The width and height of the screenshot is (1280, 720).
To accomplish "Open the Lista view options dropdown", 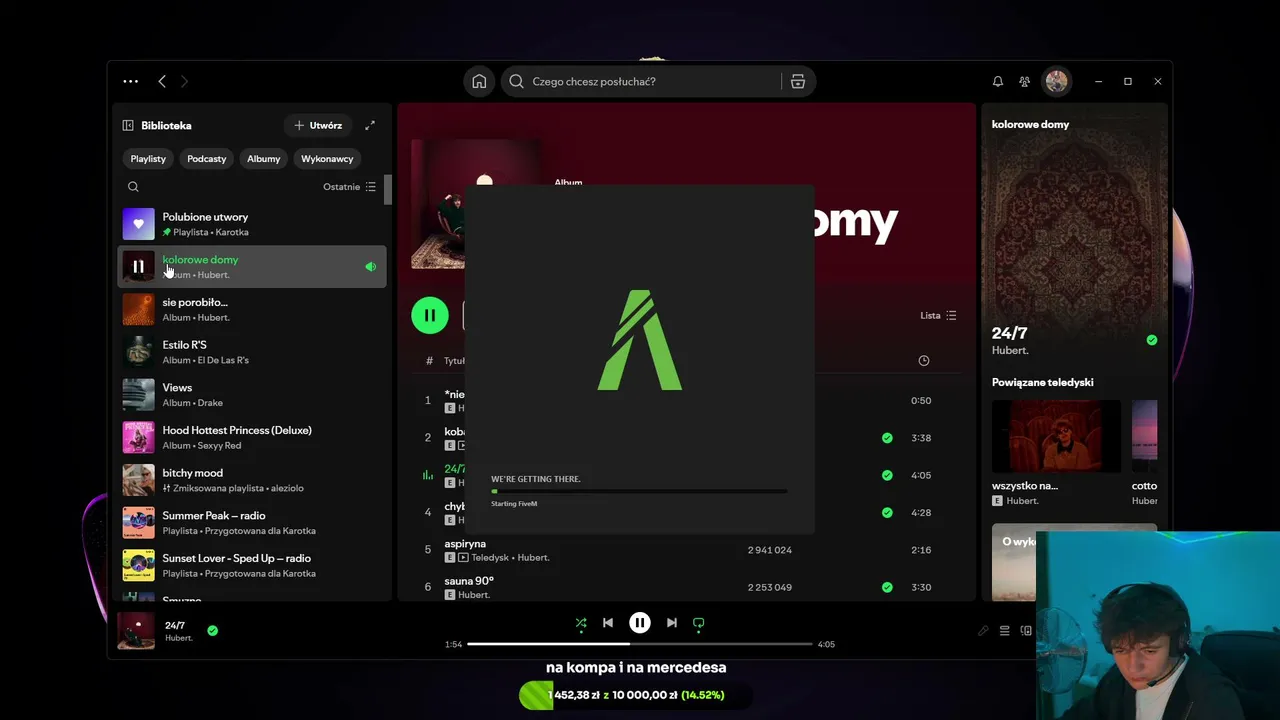I will (939, 315).
